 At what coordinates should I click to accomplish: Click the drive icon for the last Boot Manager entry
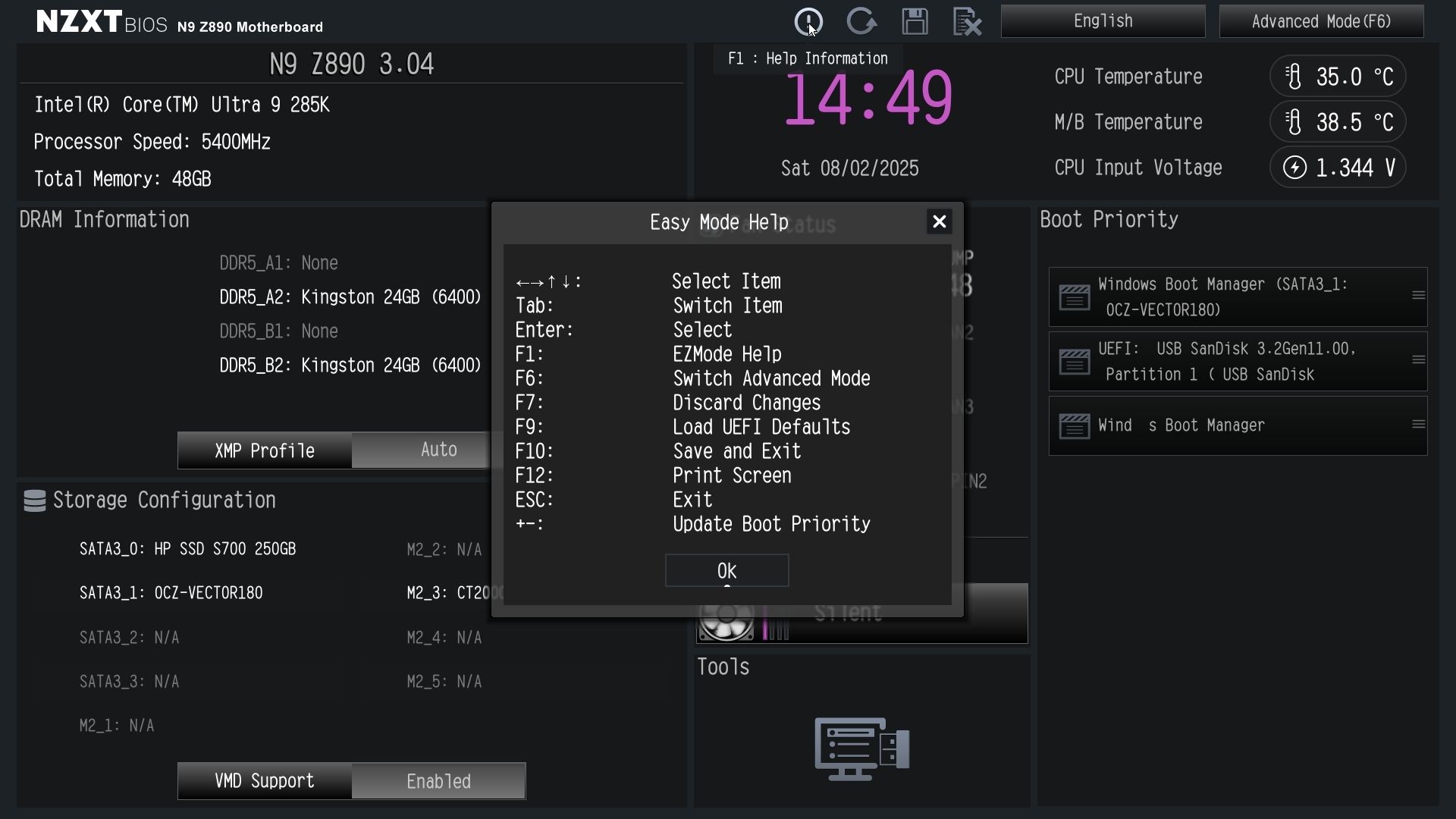click(x=1074, y=426)
